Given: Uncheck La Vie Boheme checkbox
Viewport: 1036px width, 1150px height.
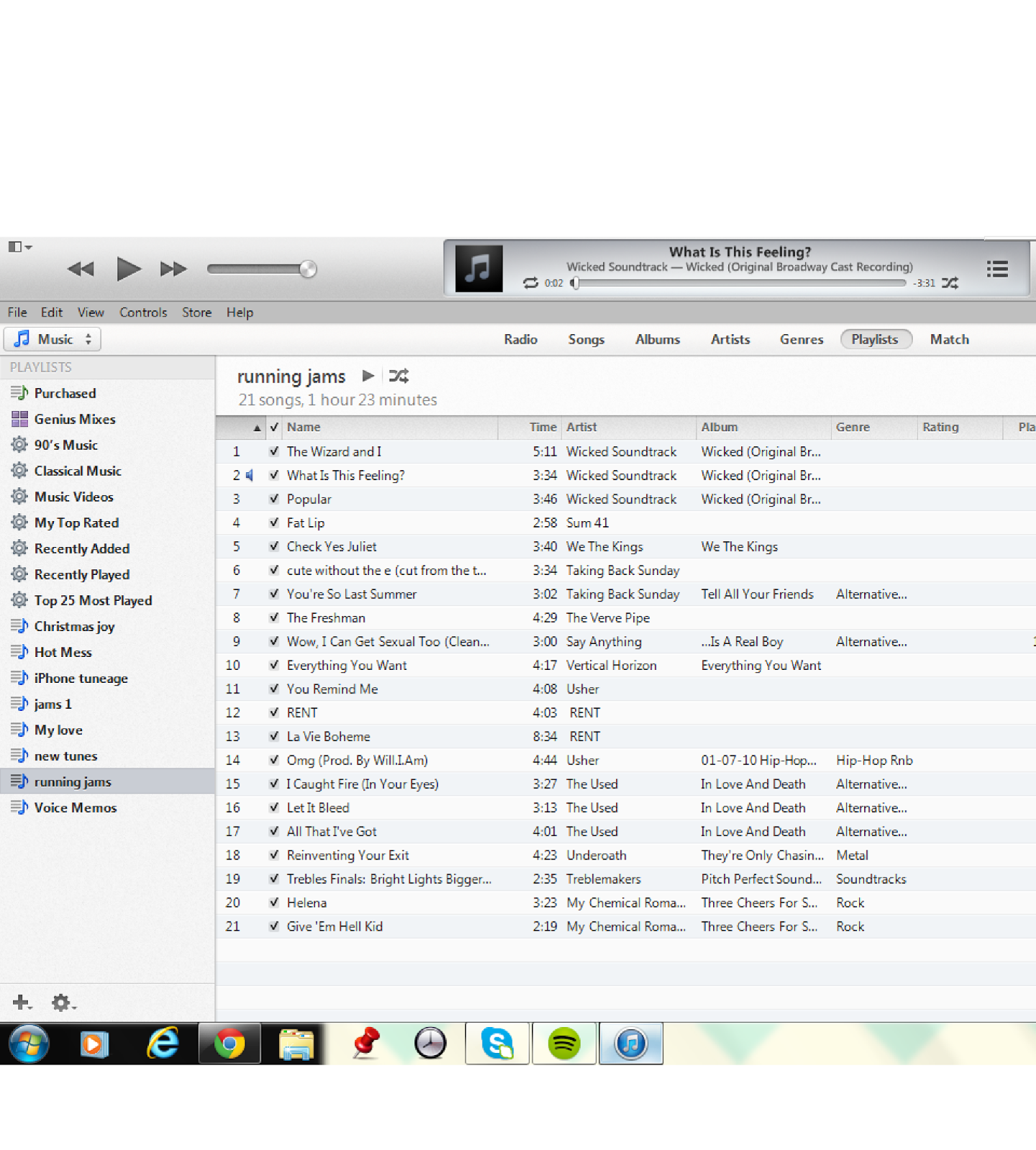Looking at the screenshot, I should pos(274,736).
